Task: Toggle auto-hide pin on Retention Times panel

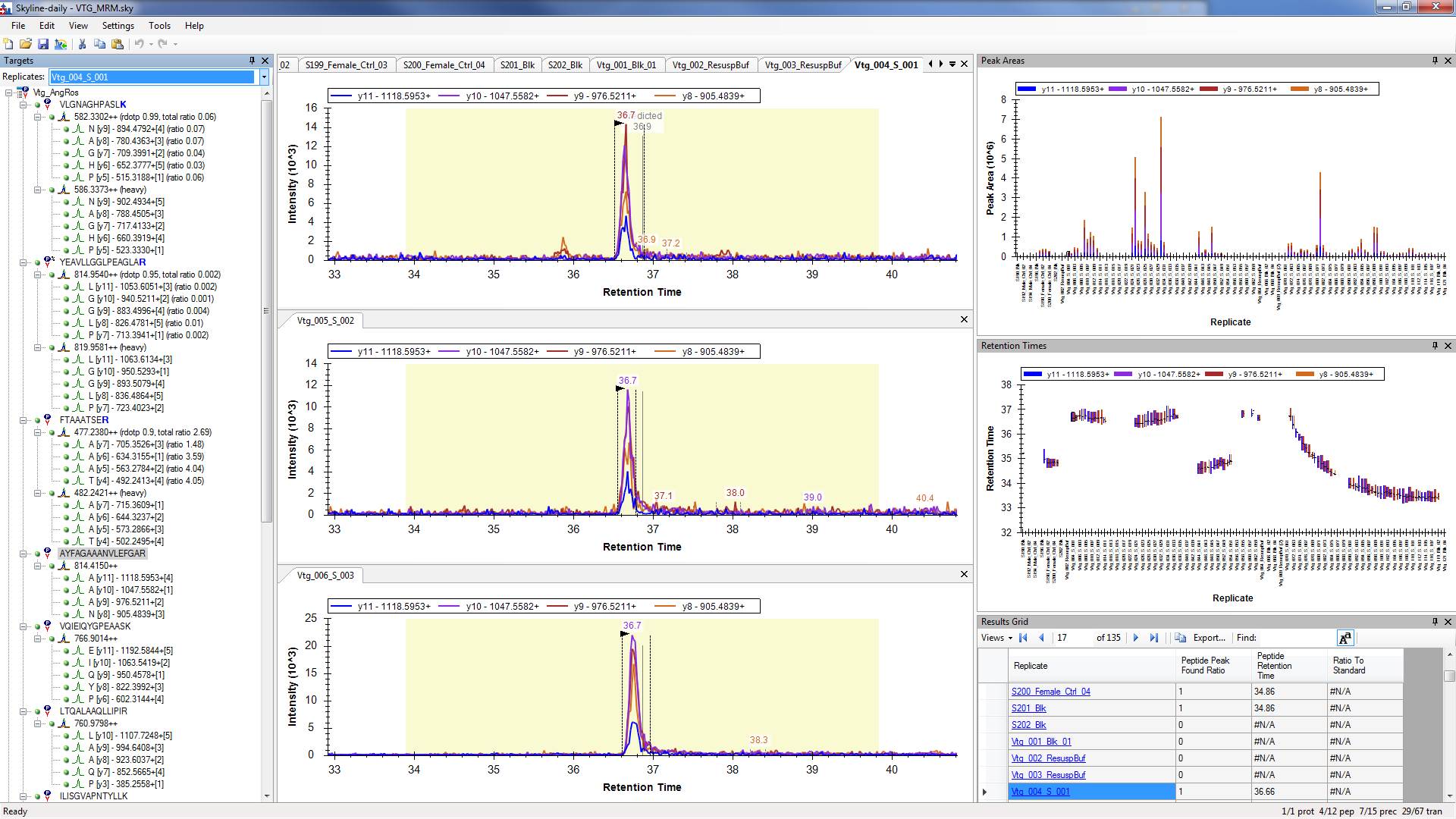Action: pos(1435,346)
